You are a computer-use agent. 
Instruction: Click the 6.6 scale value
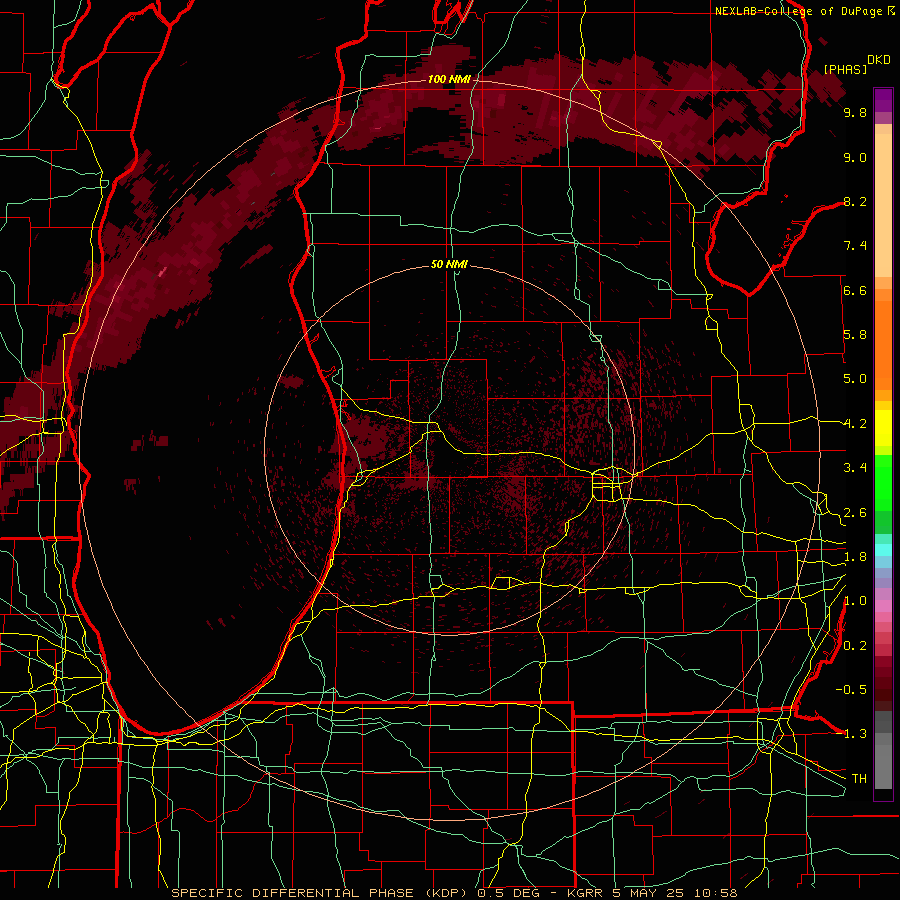tap(855, 290)
